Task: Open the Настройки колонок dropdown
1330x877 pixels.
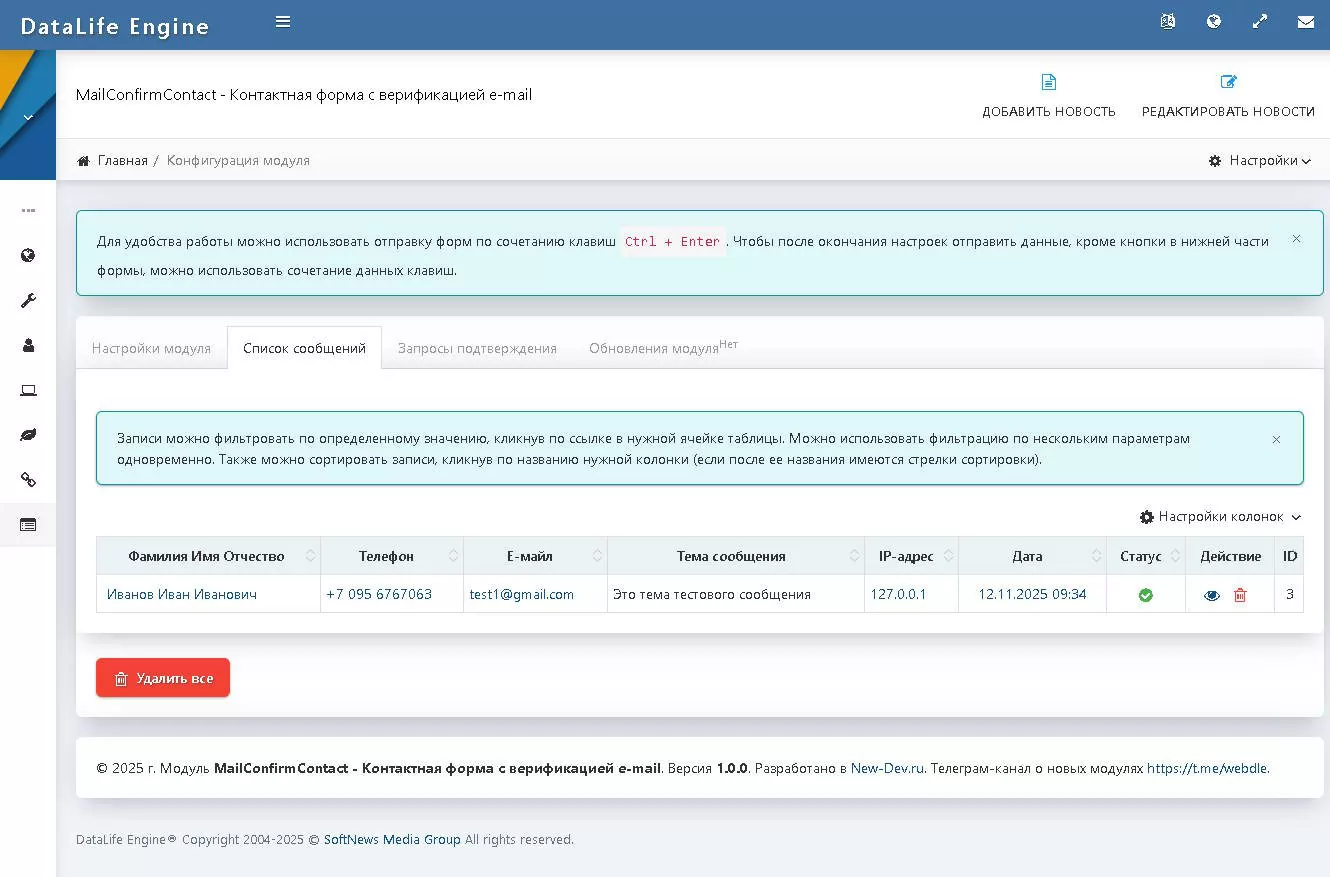Action: (x=1221, y=517)
